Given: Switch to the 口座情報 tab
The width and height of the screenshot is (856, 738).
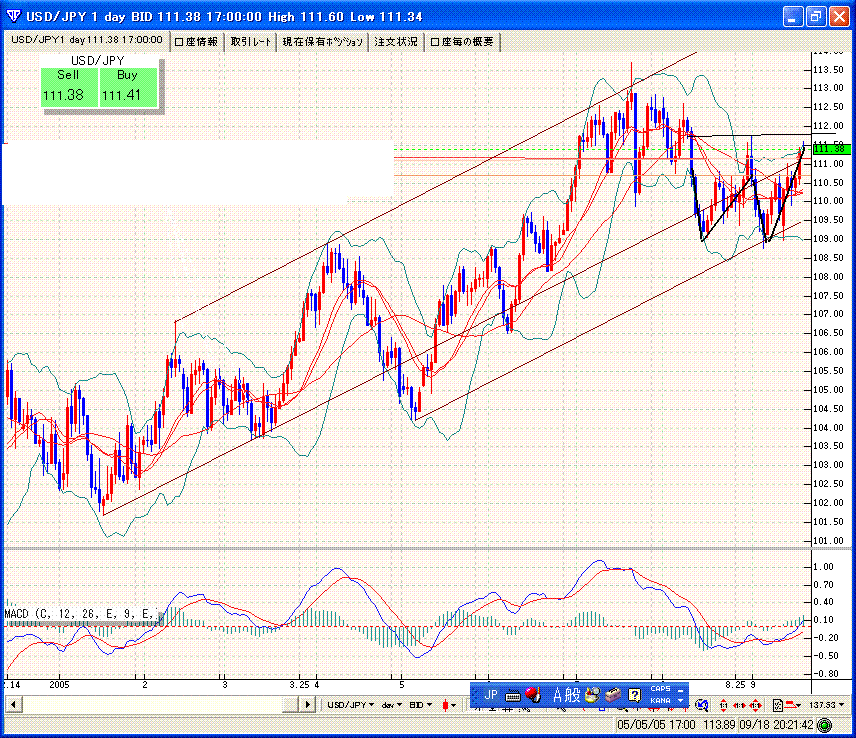Looking at the screenshot, I should tap(196, 41).
